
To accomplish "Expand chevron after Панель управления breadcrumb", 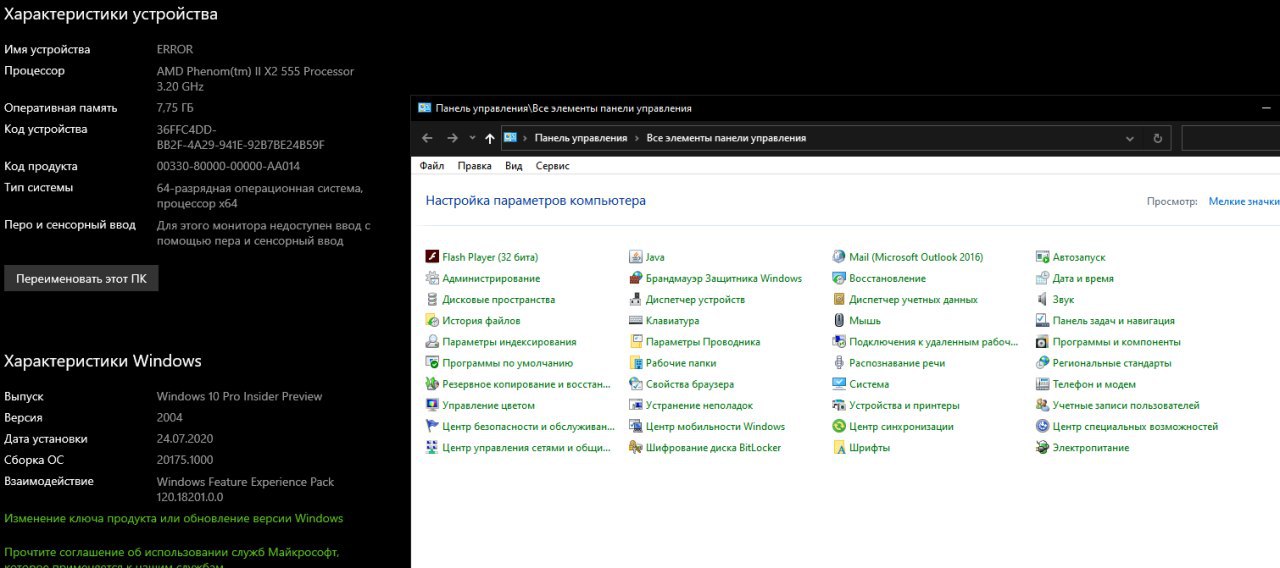I will click(637, 138).
